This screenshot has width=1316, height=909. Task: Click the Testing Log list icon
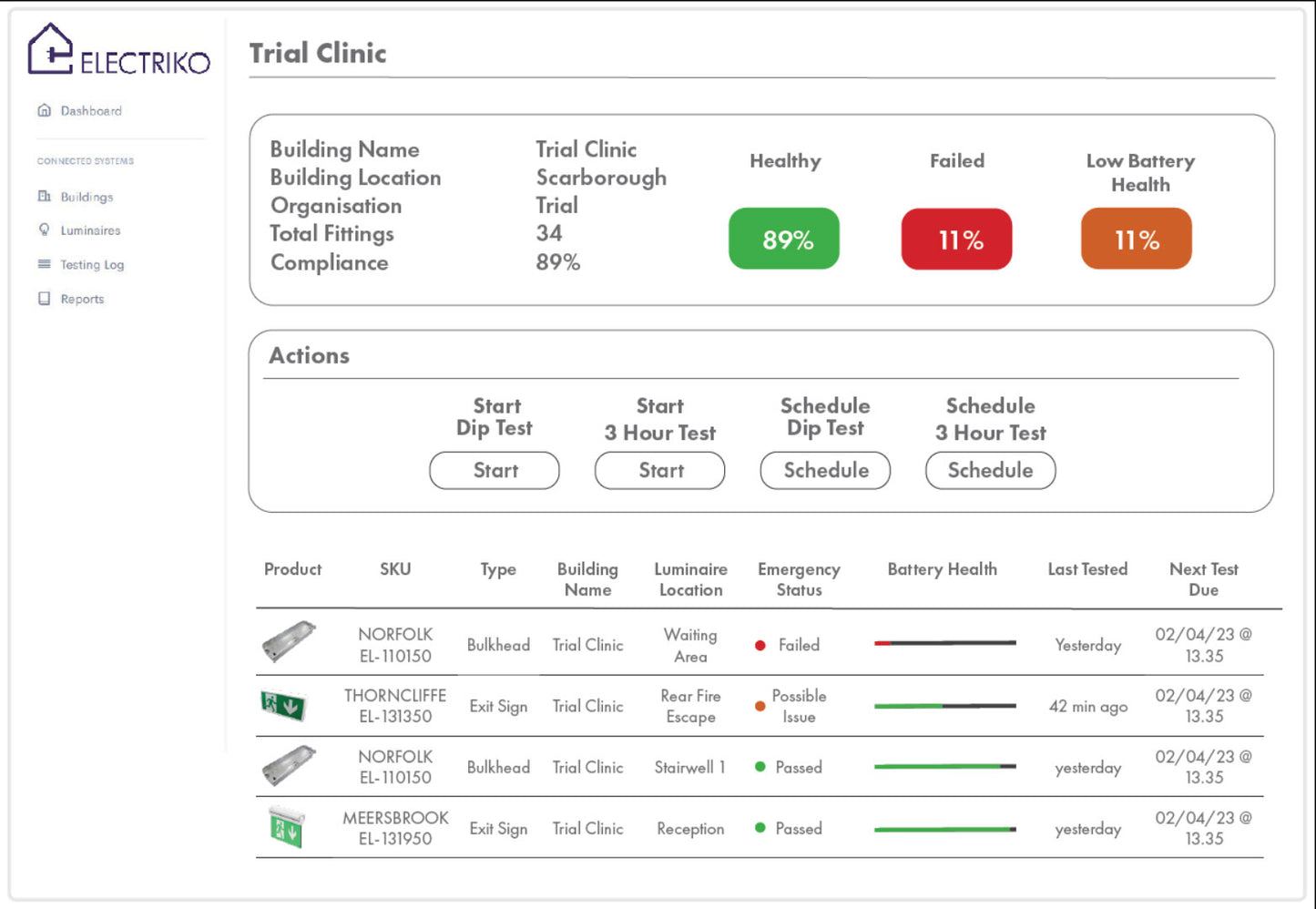pos(43,264)
